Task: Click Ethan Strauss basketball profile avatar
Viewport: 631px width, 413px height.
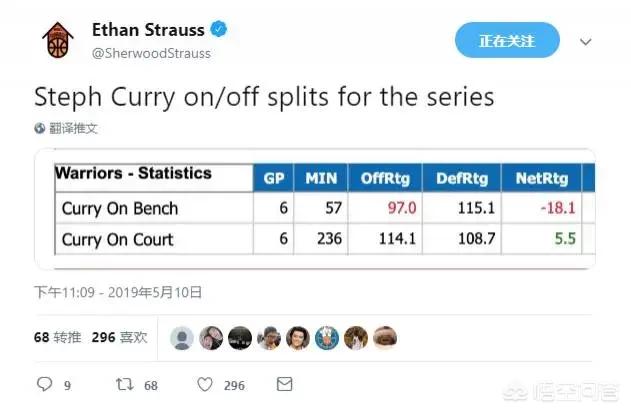Action: click(58, 40)
